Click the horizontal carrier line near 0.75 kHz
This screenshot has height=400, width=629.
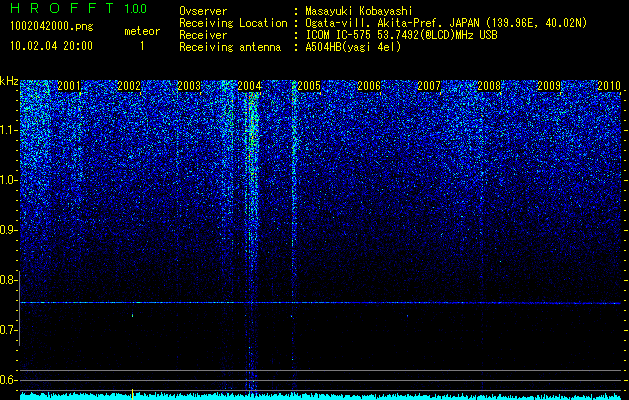pos(320,303)
